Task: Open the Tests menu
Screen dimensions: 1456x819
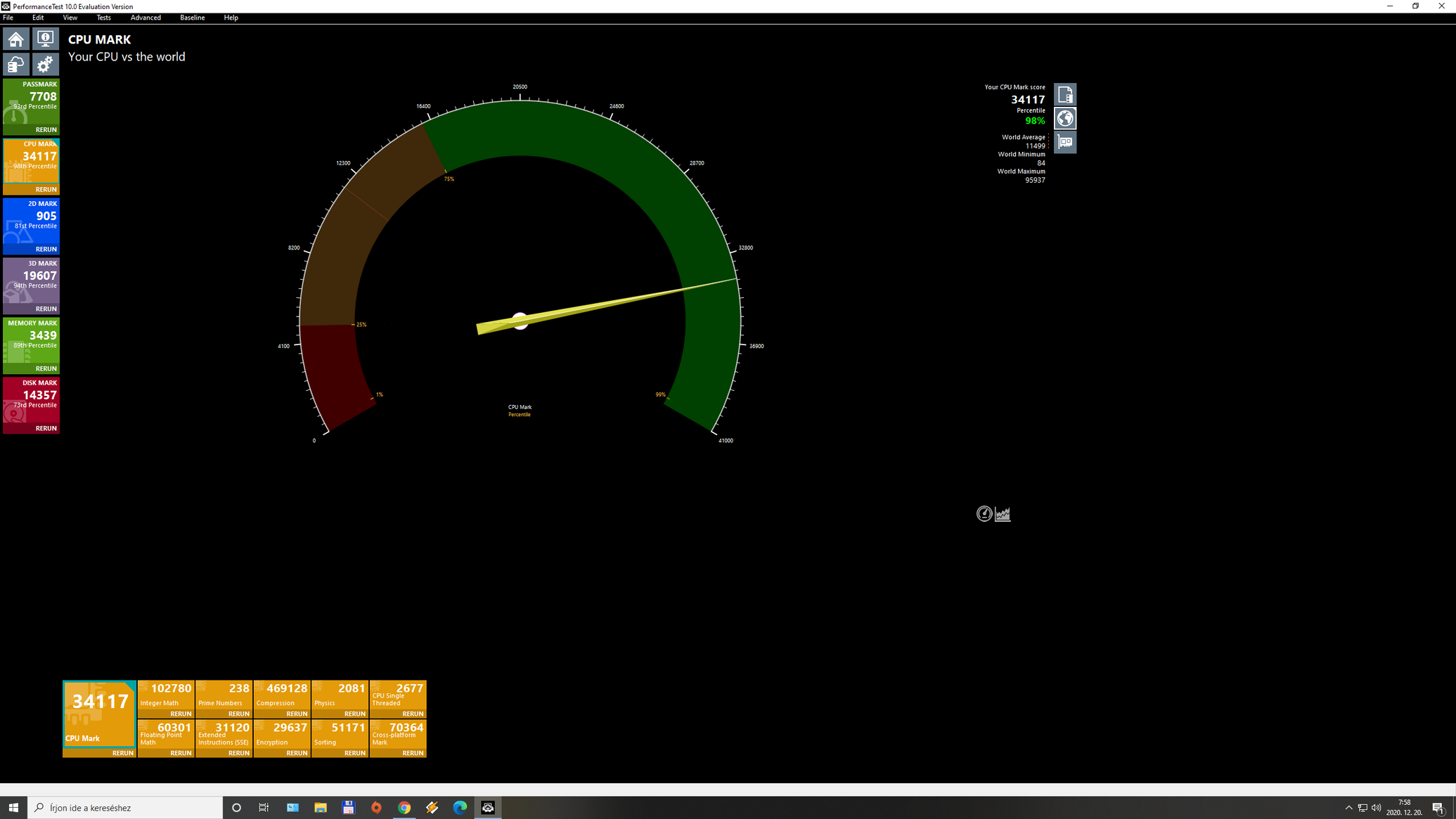Action: (103, 18)
